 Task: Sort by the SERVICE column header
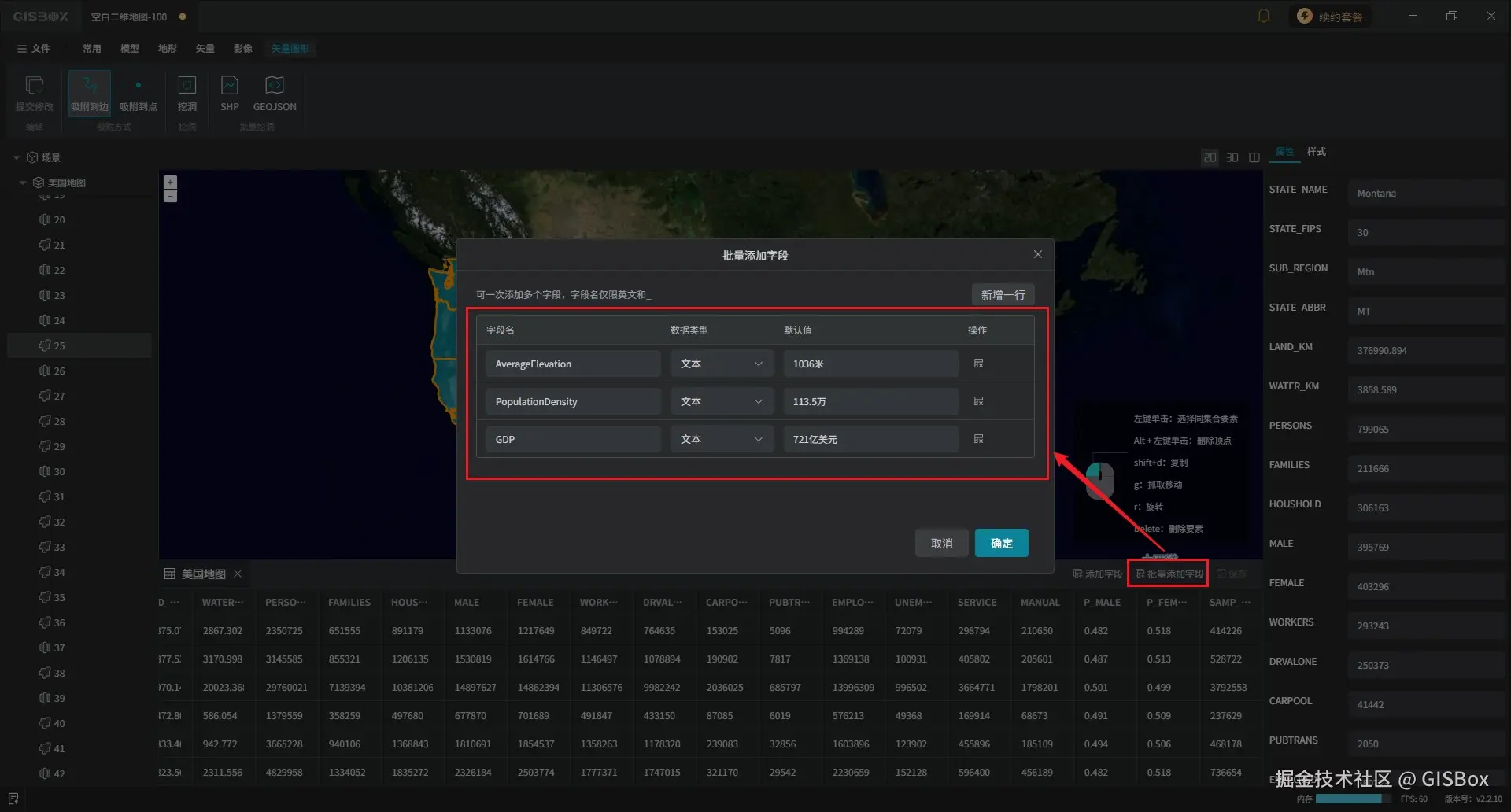pos(977,602)
